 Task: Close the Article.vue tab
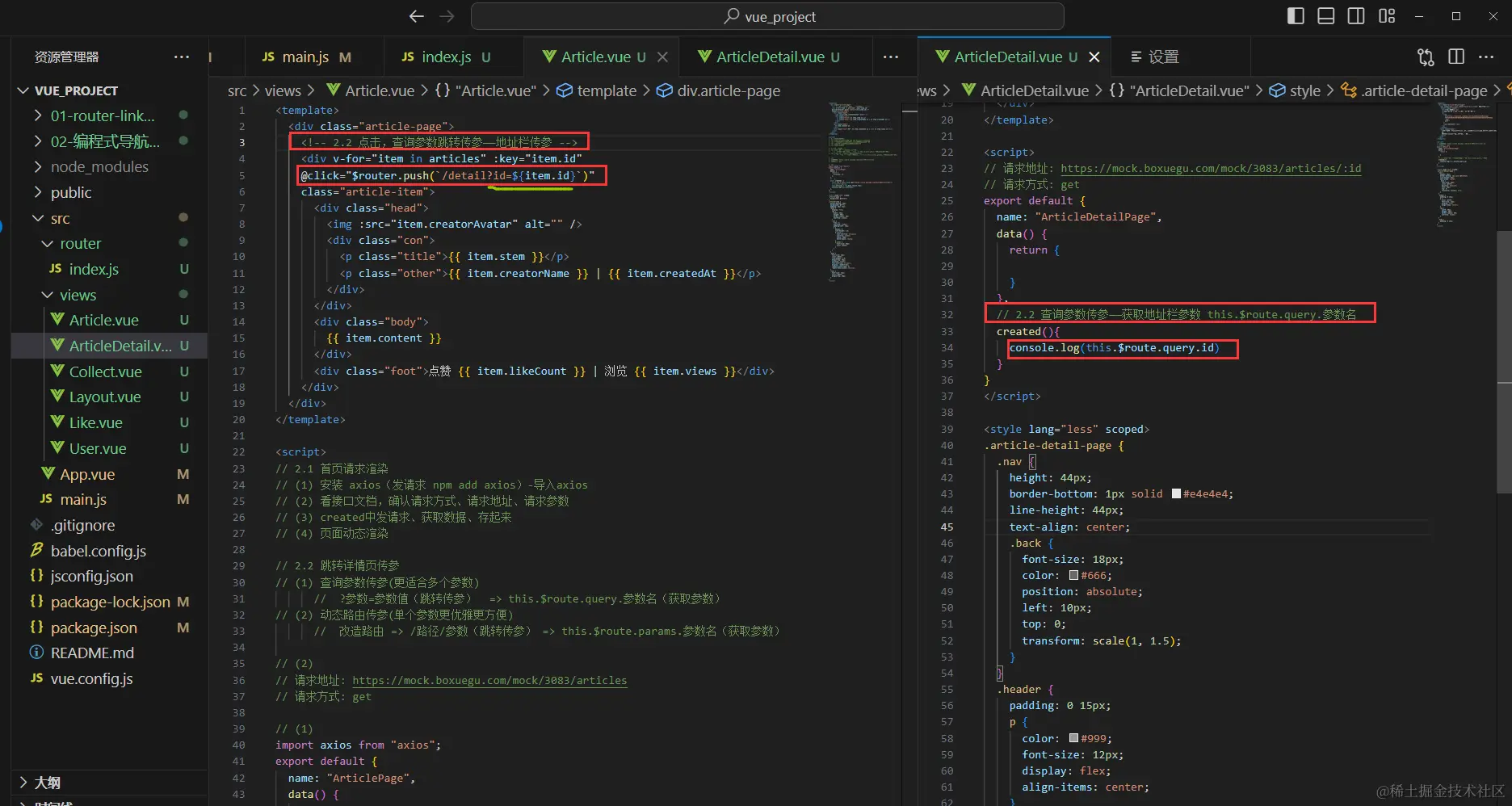[662, 57]
